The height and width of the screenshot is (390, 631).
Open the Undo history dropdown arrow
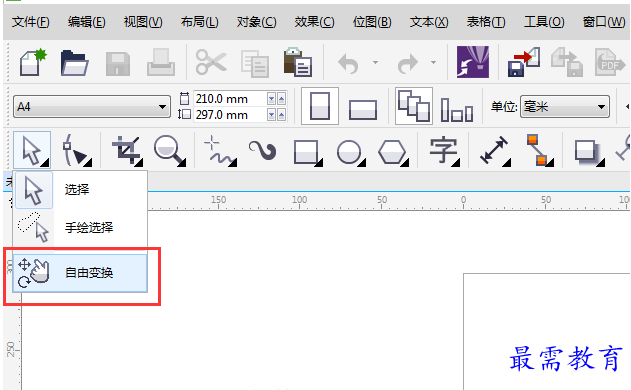point(375,62)
